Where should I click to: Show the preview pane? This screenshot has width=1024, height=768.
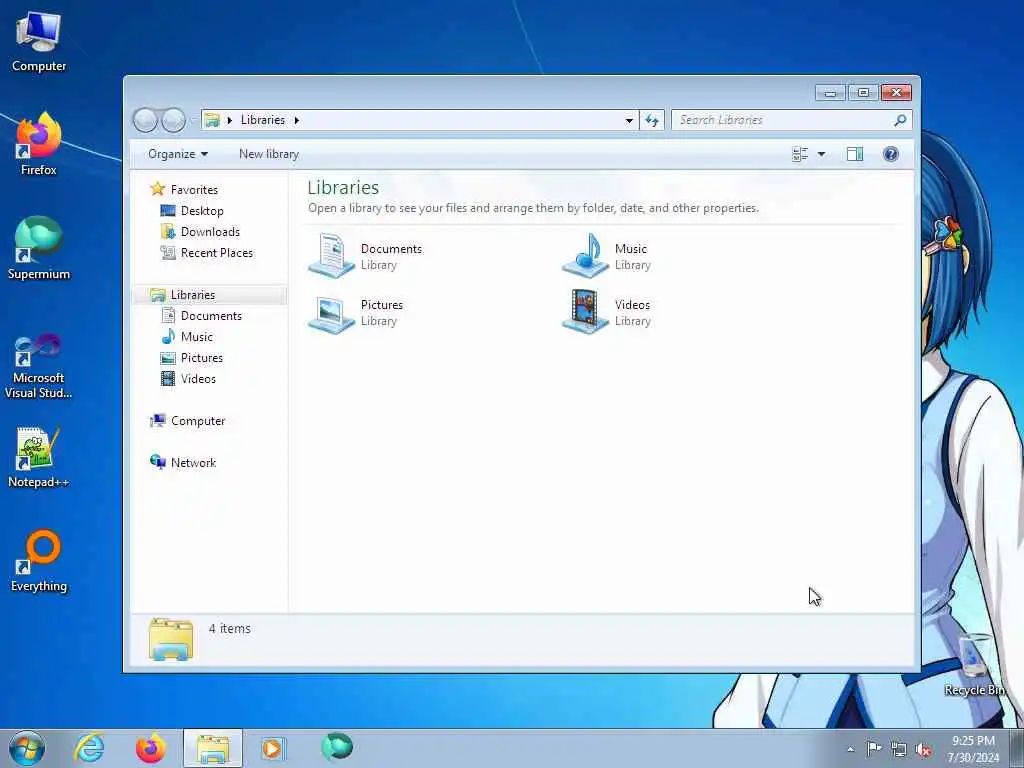point(855,154)
